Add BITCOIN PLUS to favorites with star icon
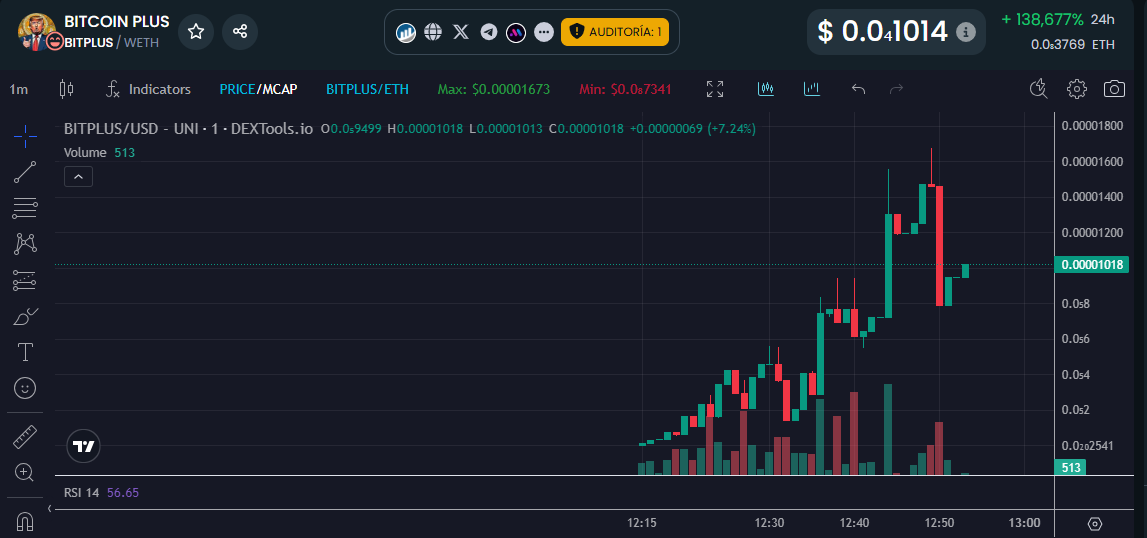This screenshot has height=538, width=1147. pyautogui.click(x=195, y=31)
